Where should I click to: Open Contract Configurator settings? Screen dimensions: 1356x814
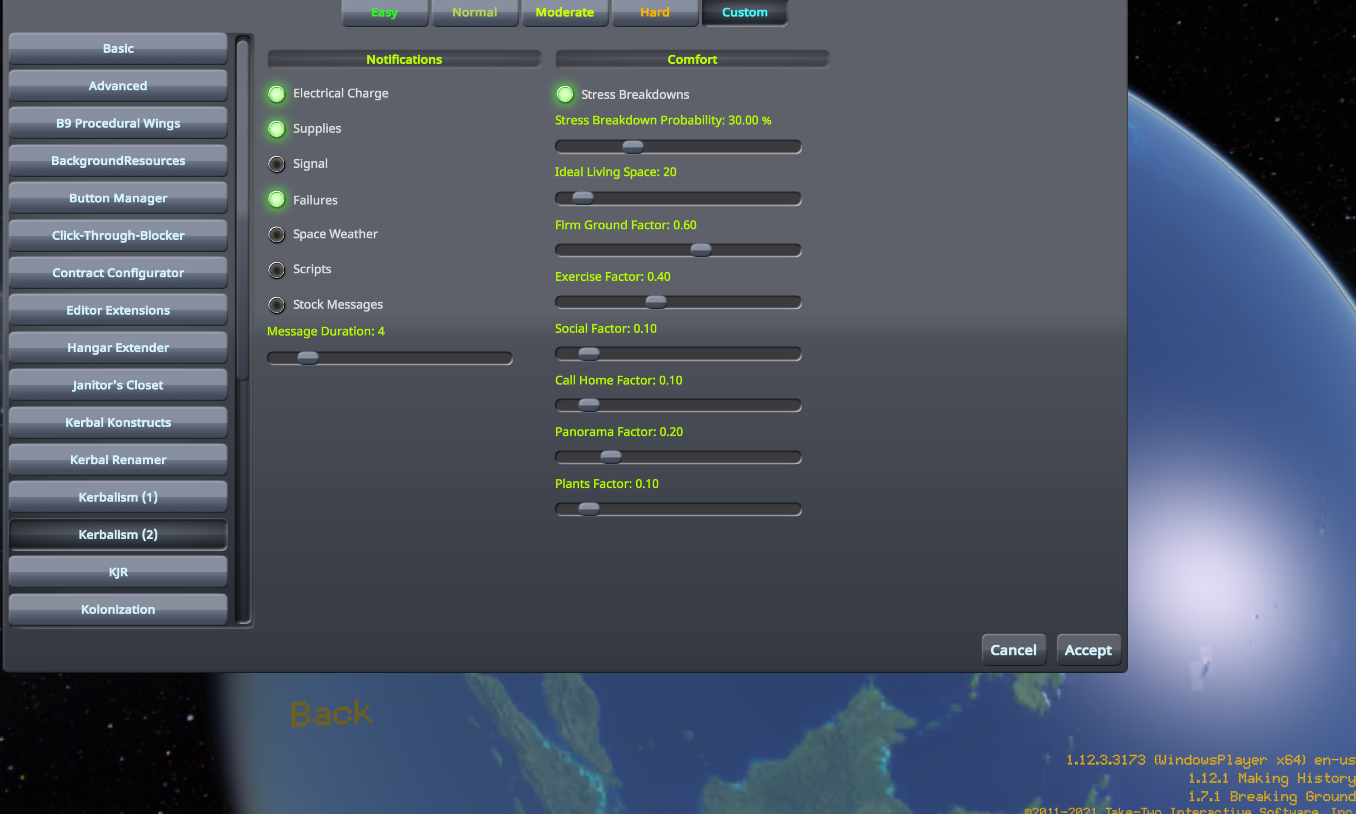point(118,273)
